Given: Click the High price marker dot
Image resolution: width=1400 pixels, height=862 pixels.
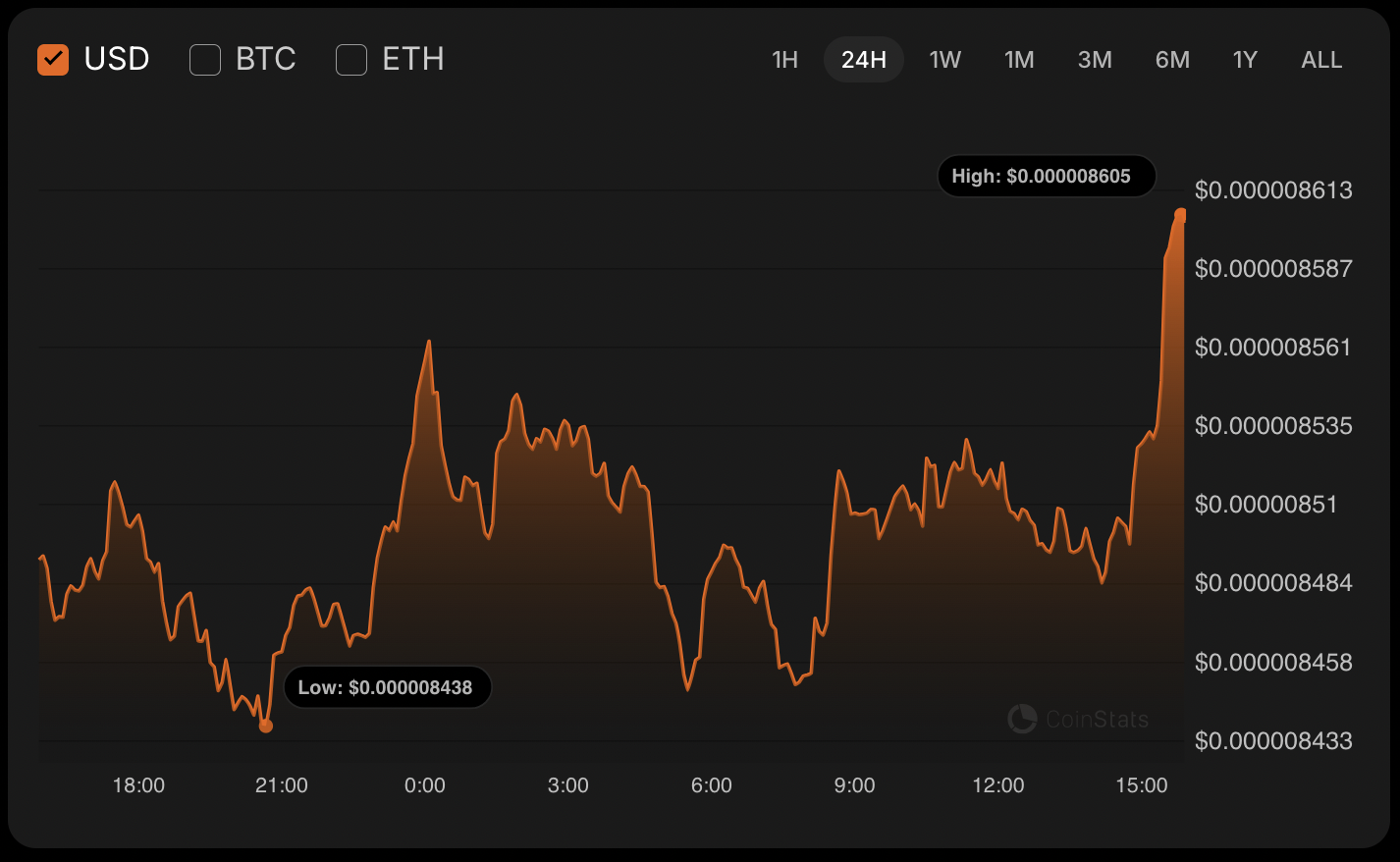Looking at the screenshot, I should (1180, 215).
